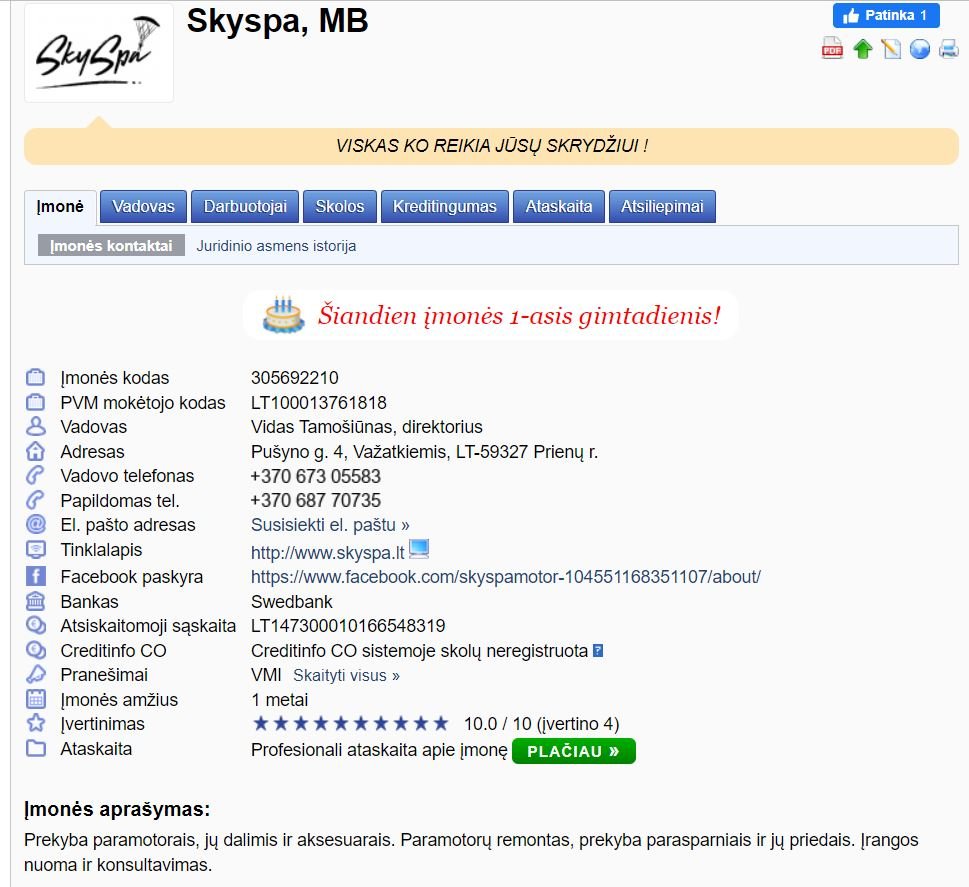Click the Facebook icon beside Facebook paskyra
Viewport: 969px width, 887px height.
(36, 576)
